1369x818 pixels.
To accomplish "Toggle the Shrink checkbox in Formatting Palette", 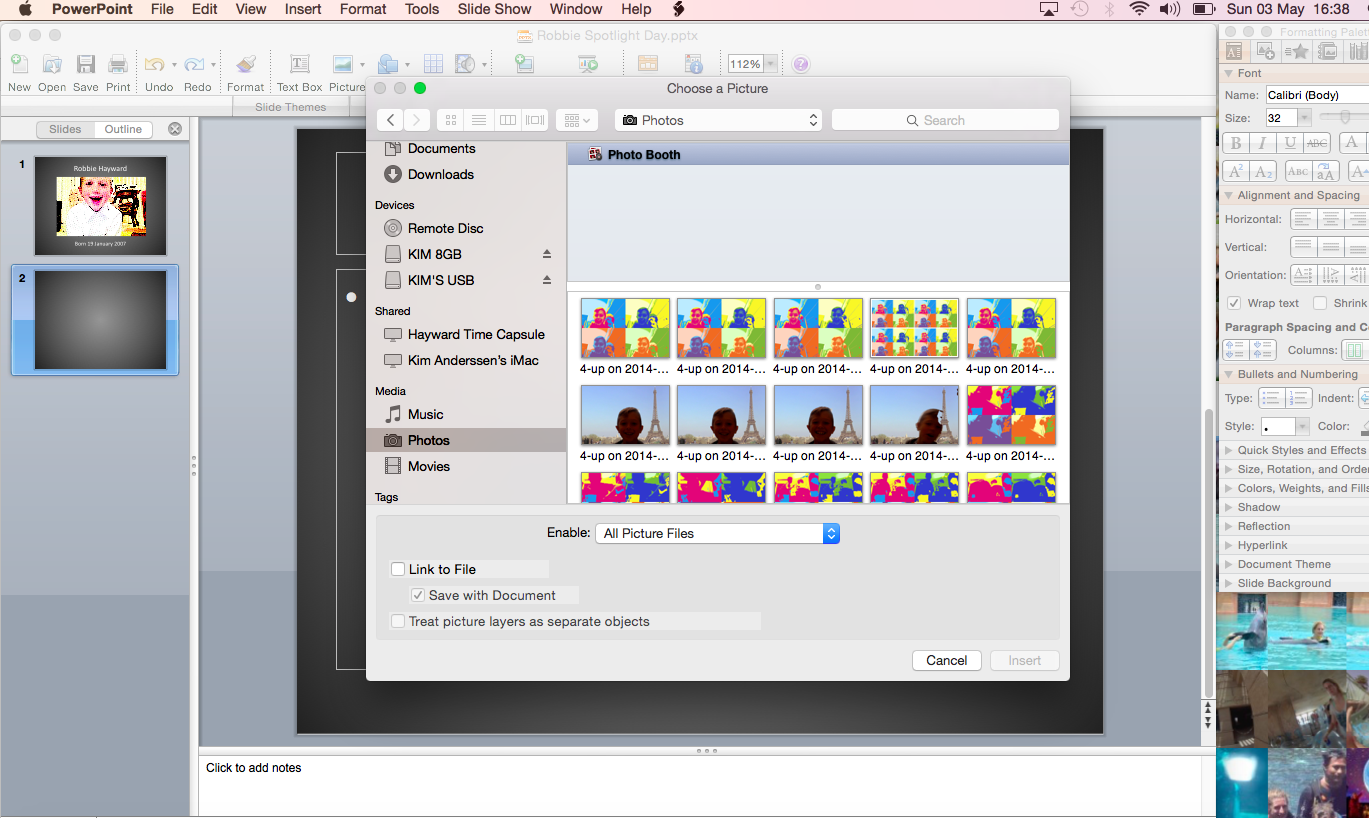I will click(x=1320, y=303).
